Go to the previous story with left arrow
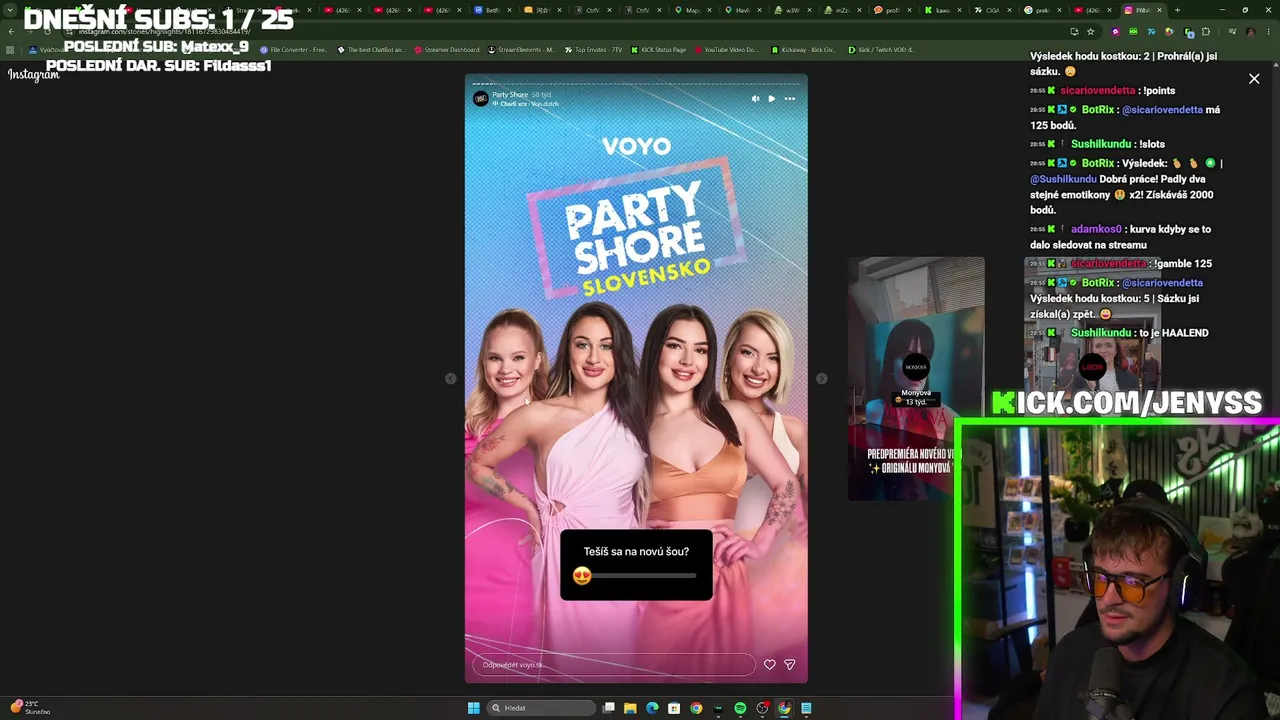This screenshot has width=1280, height=720. coord(450,378)
